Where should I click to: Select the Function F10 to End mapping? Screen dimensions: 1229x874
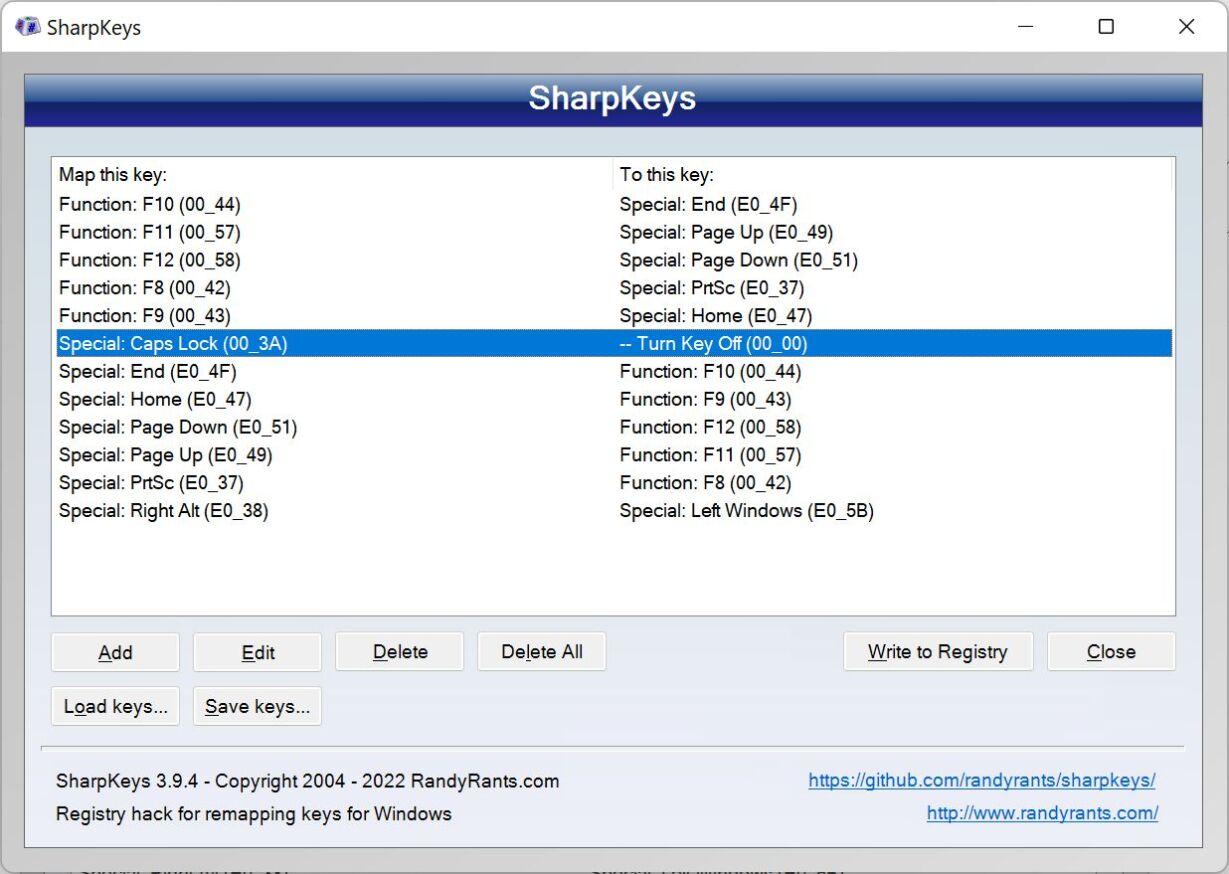point(400,203)
